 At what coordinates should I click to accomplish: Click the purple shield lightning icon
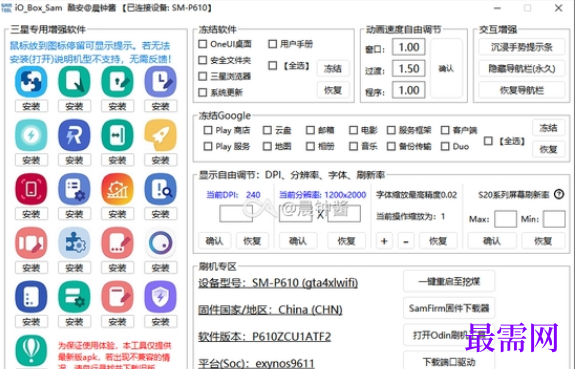160,297
